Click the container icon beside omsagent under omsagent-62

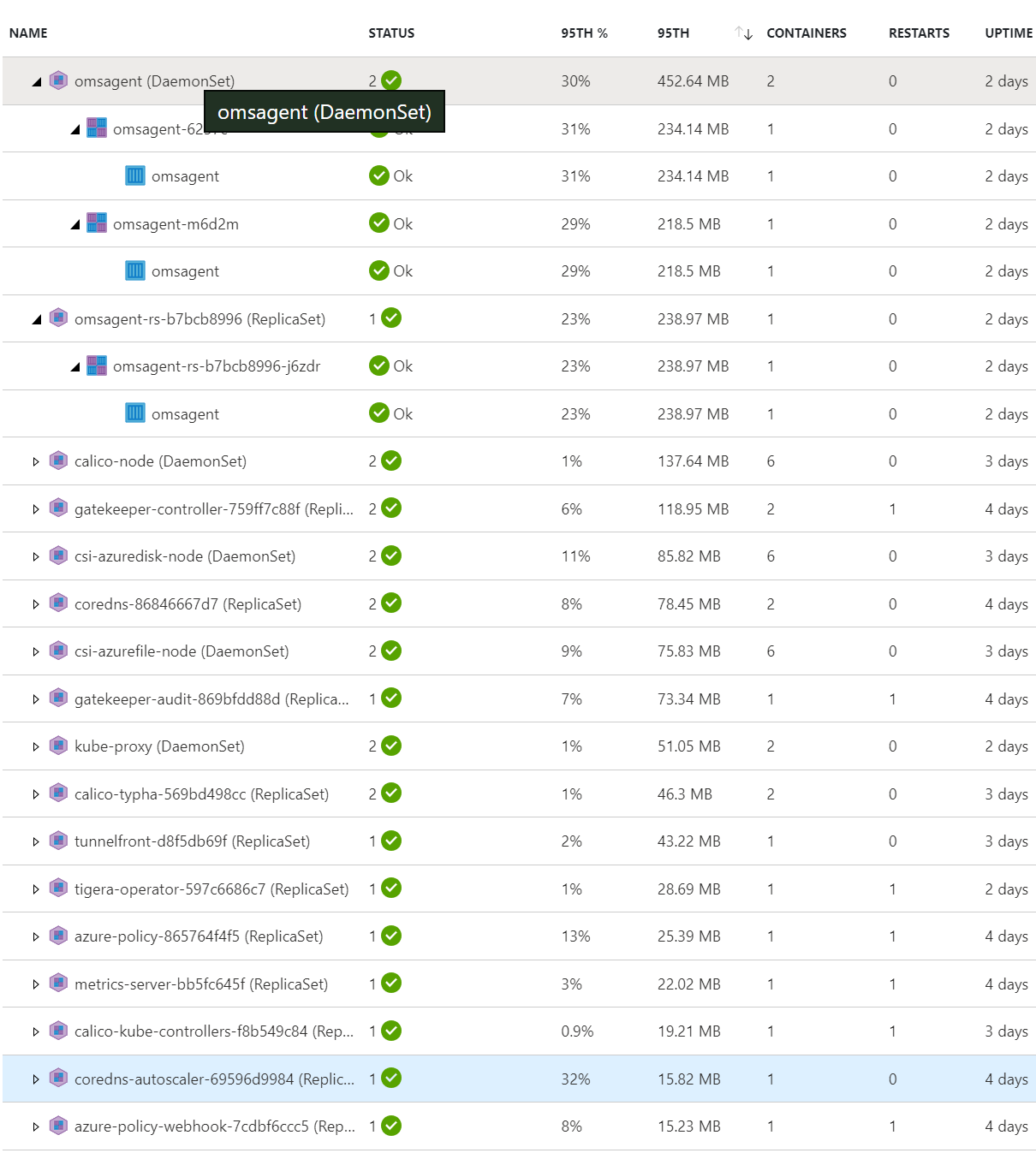click(x=134, y=175)
